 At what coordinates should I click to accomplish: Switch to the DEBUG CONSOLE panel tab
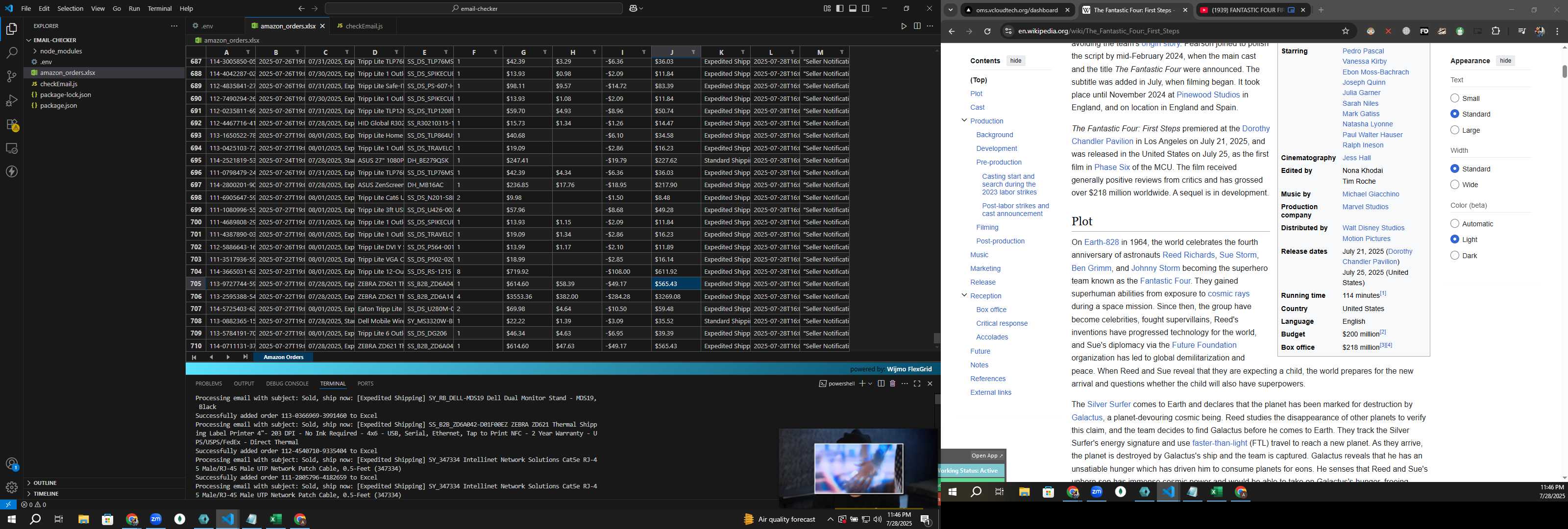click(x=287, y=384)
